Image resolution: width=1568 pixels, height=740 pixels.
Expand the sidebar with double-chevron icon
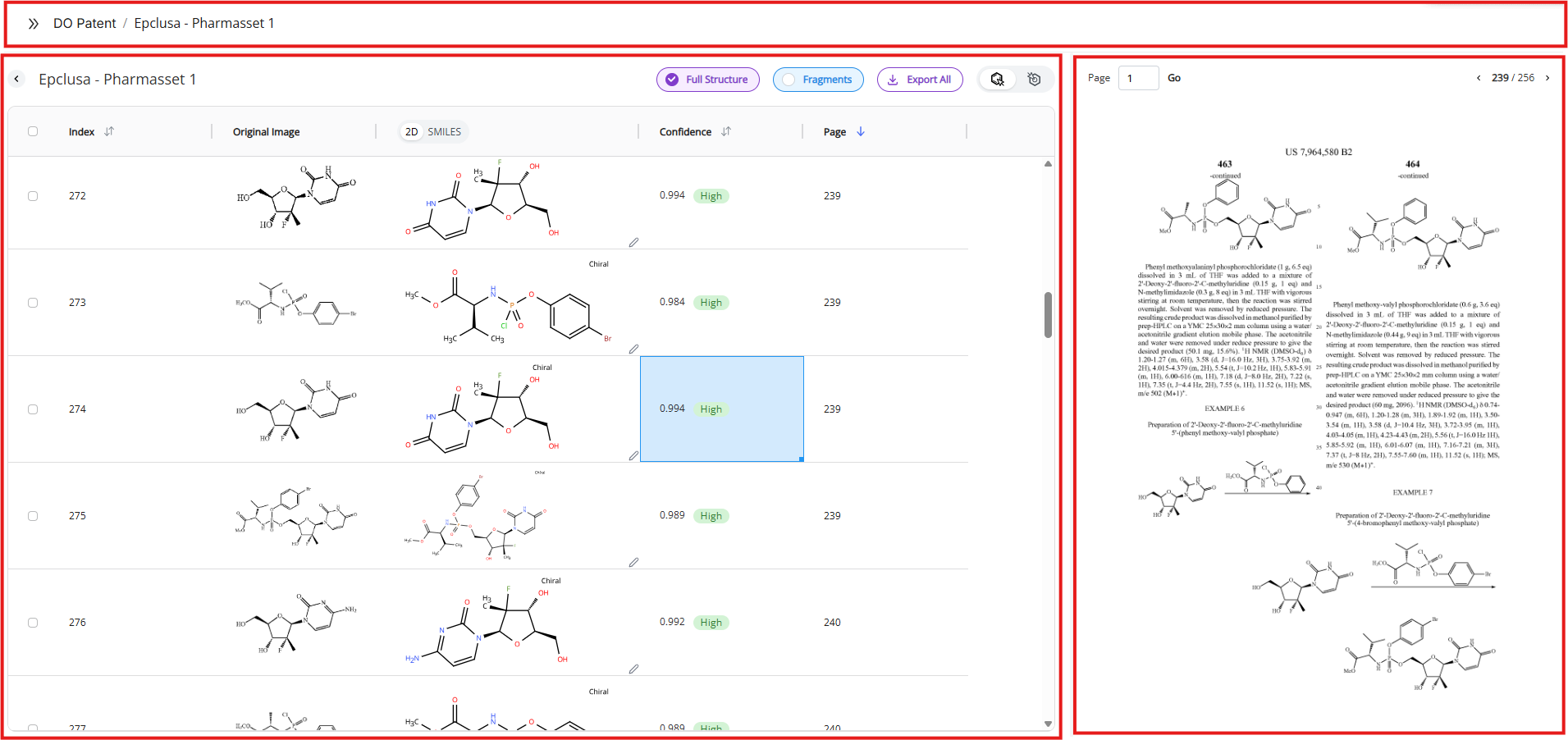point(33,24)
